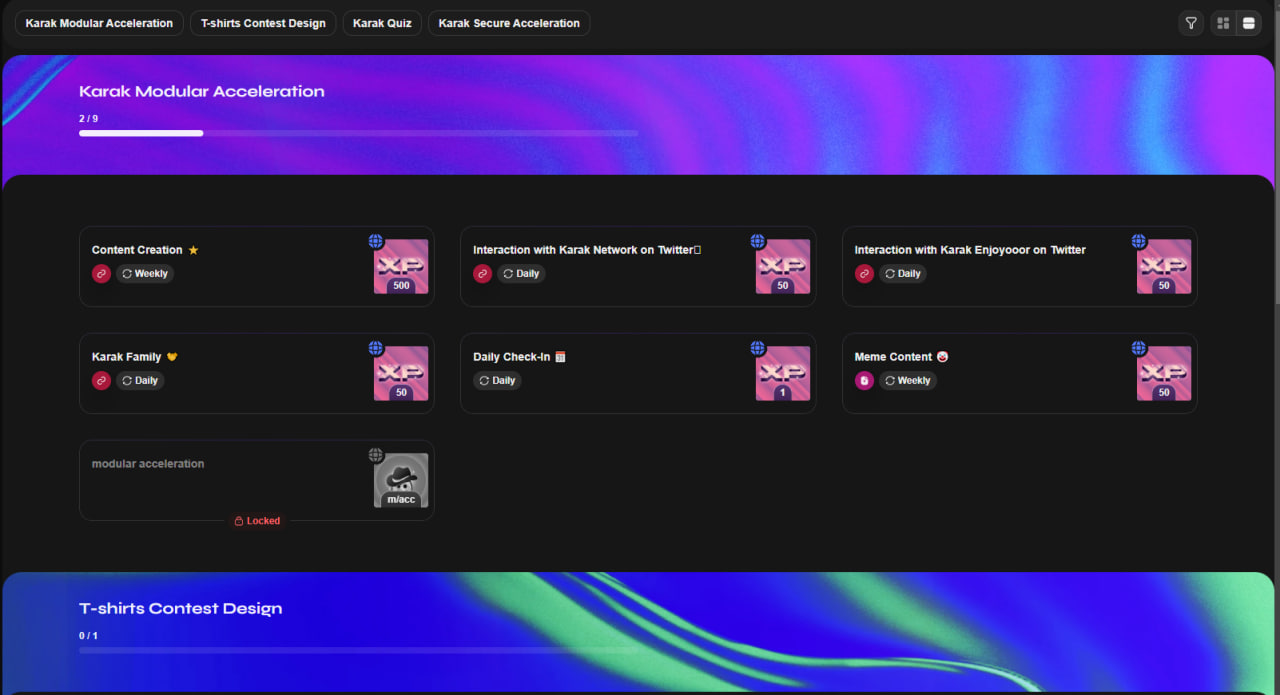The width and height of the screenshot is (1280, 695).
Task: Click the globe icon on Content Creation card
Action: click(376, 241)
